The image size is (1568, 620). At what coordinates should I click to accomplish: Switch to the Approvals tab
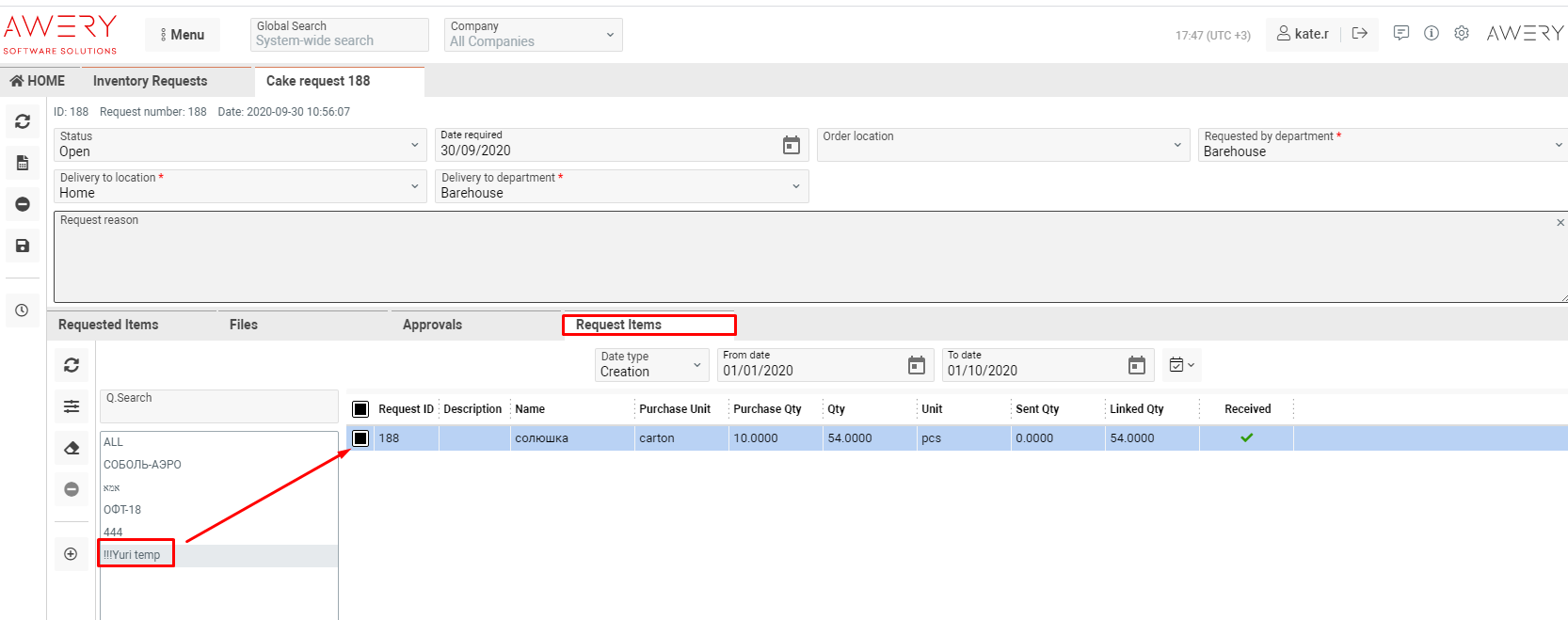pyautogui.click(x=432, y=325)
